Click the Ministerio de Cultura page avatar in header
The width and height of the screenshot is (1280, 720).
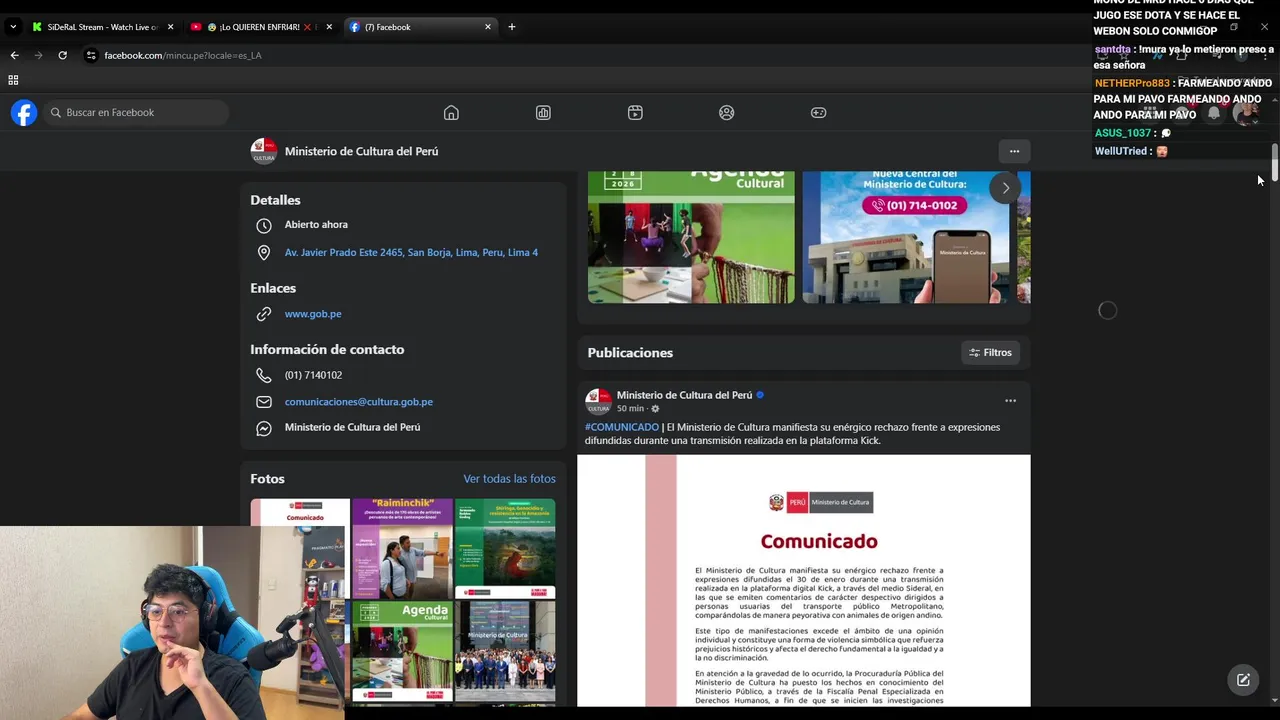(x=263, y=151)
